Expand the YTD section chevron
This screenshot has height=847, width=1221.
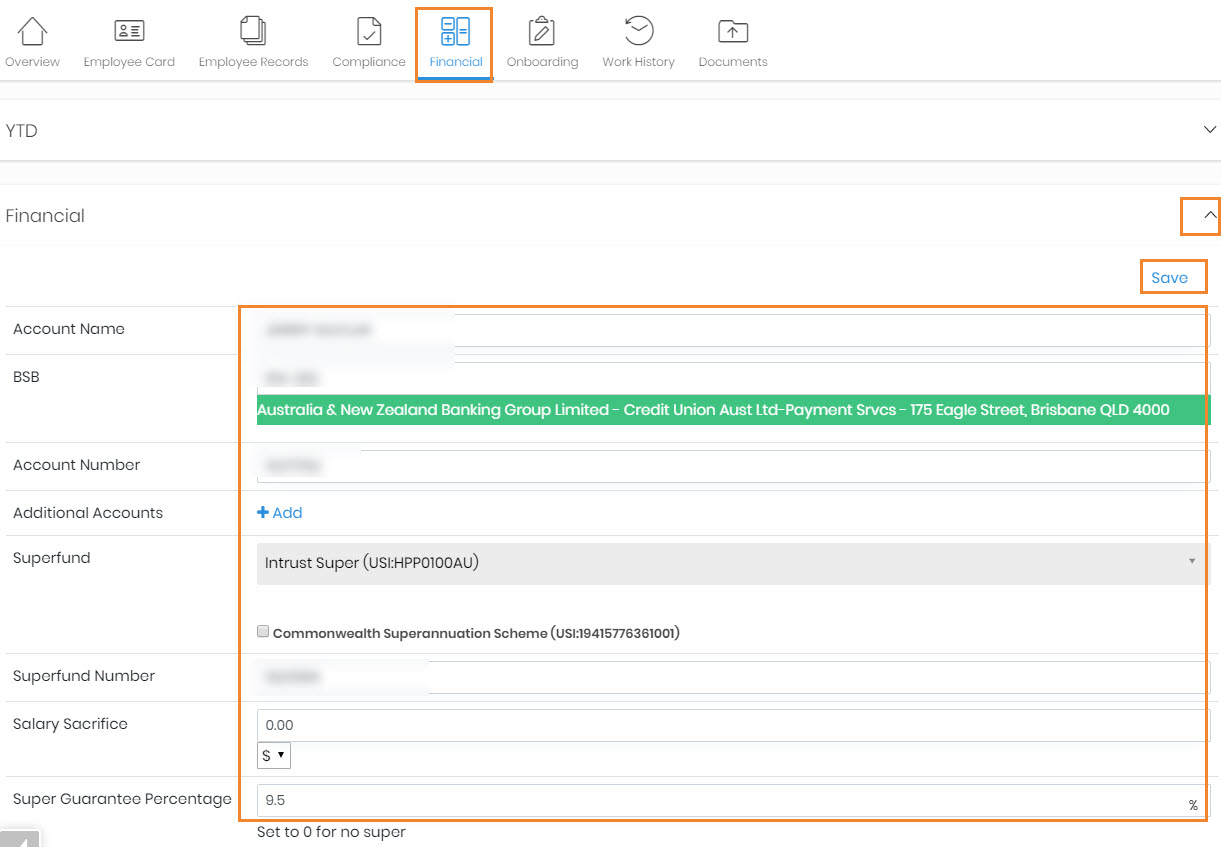[x=1209, y=130]
